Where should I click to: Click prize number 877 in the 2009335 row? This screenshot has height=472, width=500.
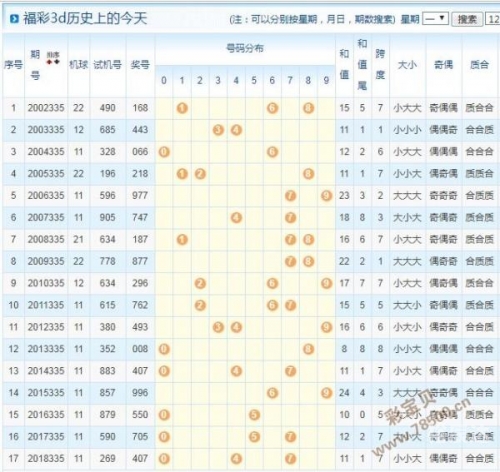click(140, 261)
